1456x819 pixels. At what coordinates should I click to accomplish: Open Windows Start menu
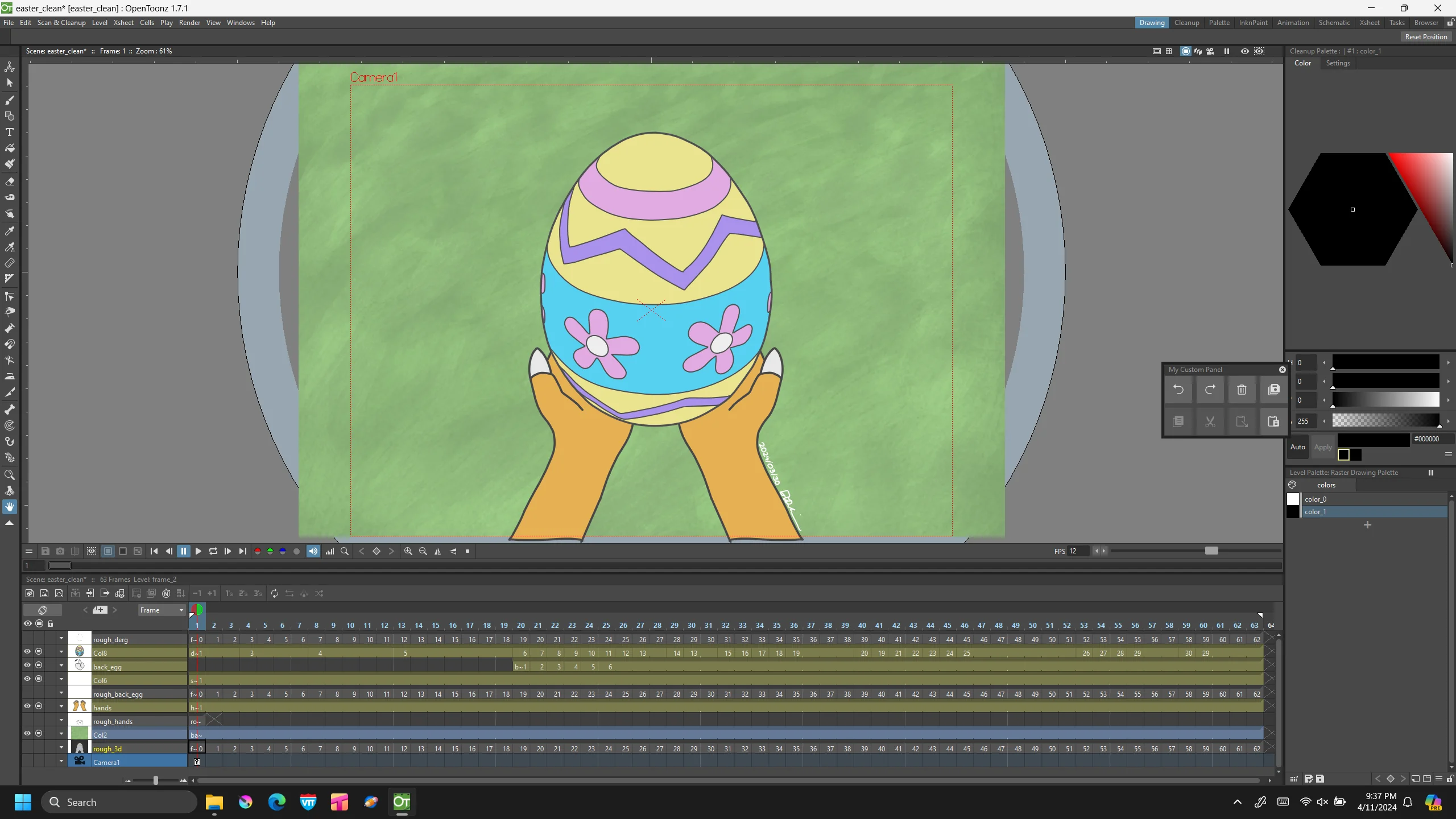[23, 802]
